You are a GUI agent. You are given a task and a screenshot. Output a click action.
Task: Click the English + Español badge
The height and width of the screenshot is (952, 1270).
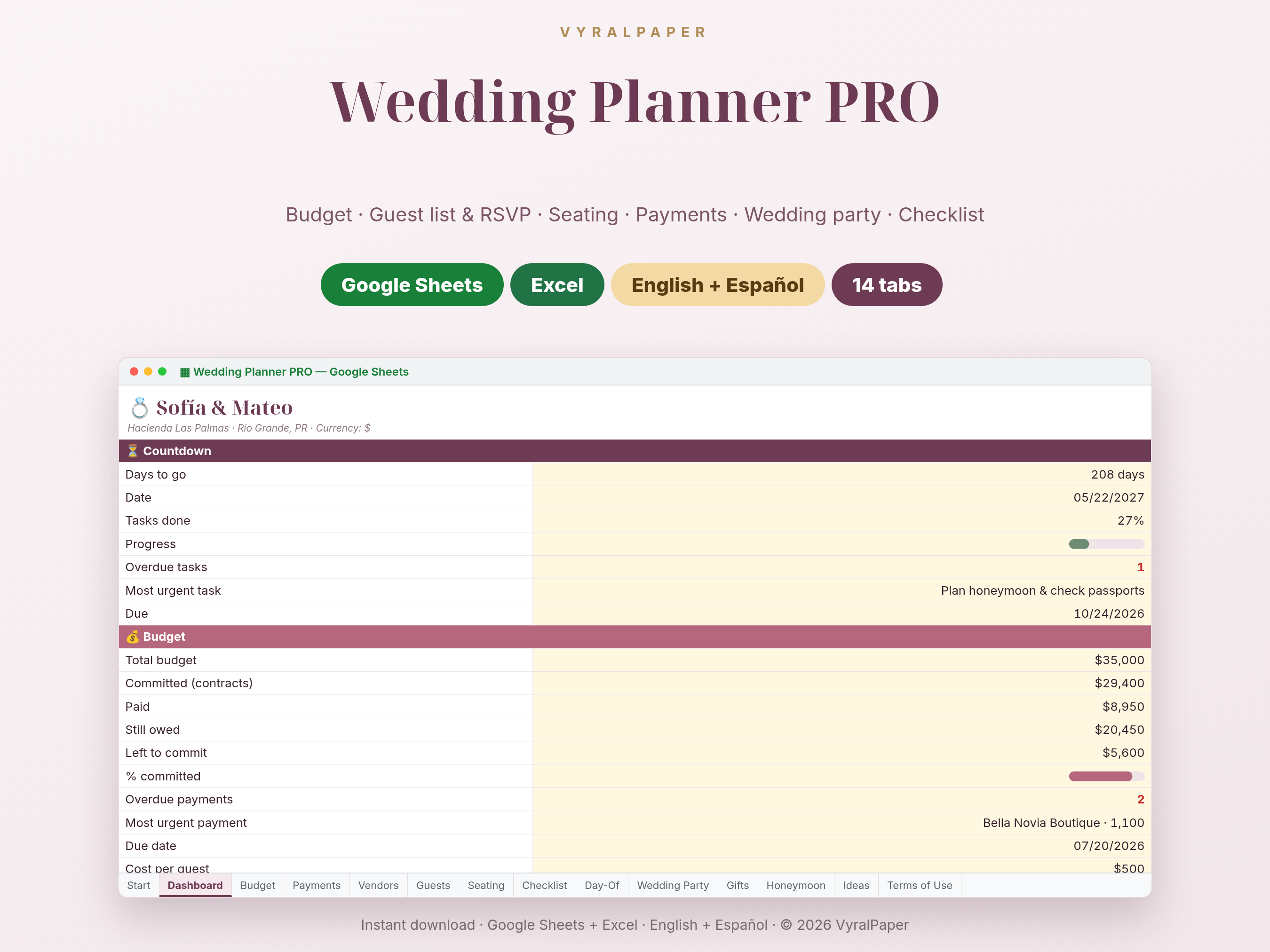click(x=718, y=284)
